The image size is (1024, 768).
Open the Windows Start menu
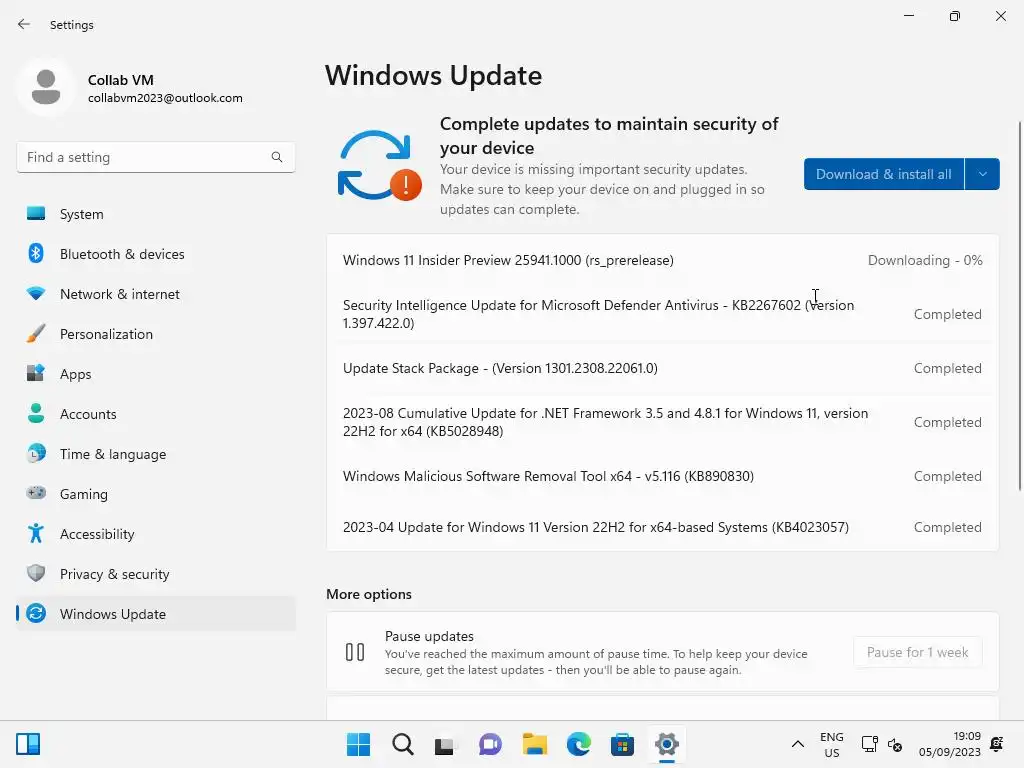coord(358,744)
